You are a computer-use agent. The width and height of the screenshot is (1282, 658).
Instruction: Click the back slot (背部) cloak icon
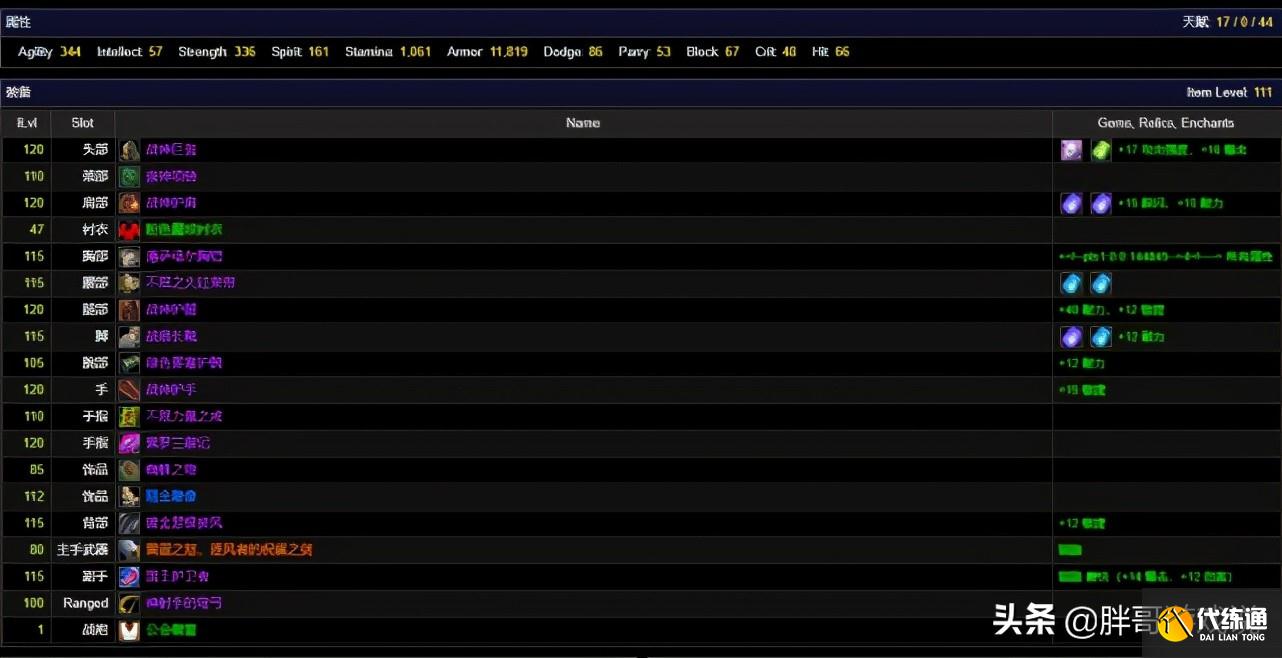point(129,524)
